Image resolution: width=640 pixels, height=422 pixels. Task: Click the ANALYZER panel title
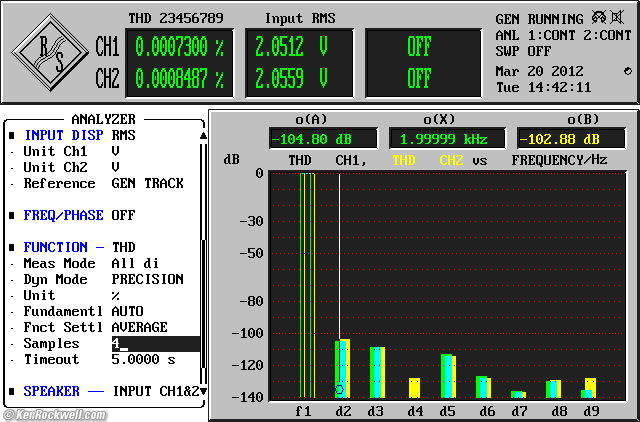tap(103, 119)
